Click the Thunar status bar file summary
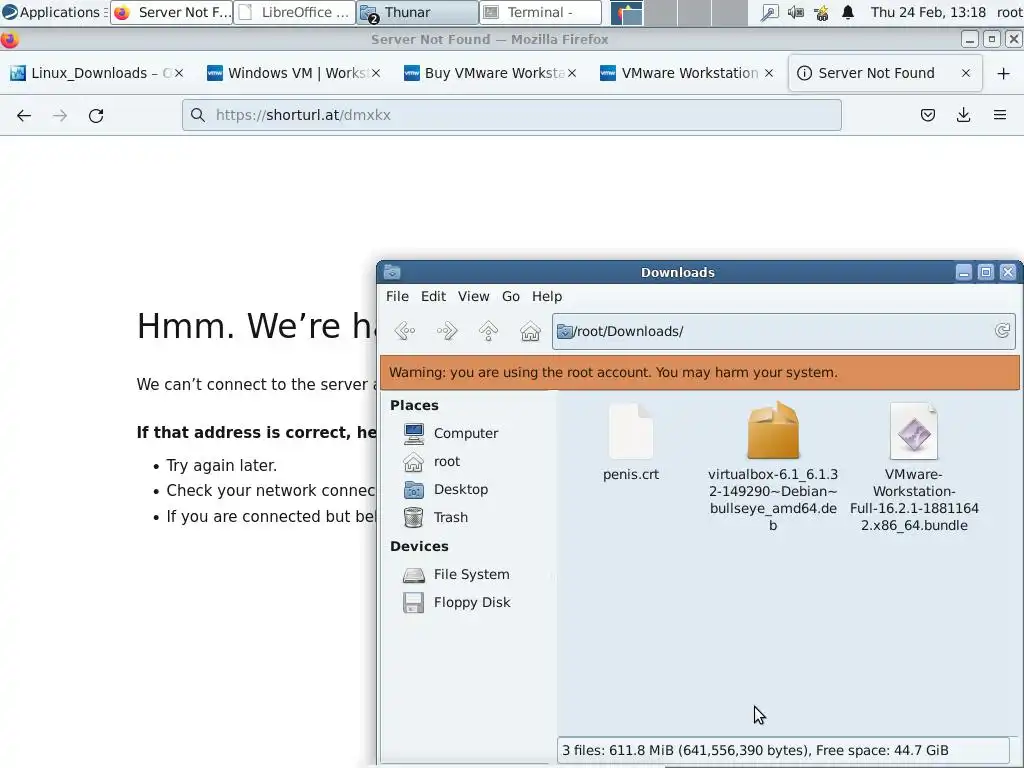Viewport: 1024px width, 768px height. click(783, 750)
